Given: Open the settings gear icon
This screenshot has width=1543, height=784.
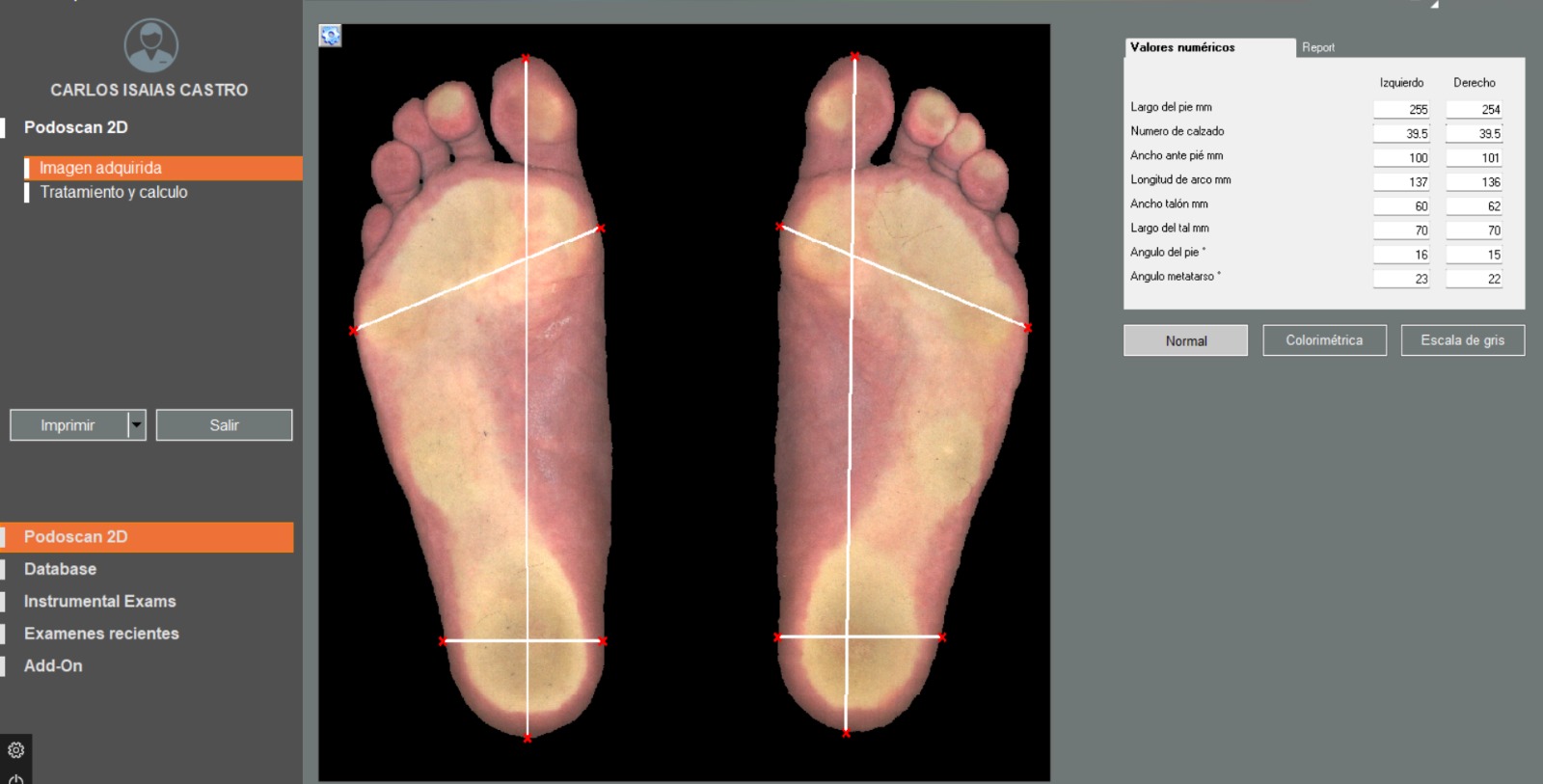Looking at the screenshot, I should (x=15, y=749).
